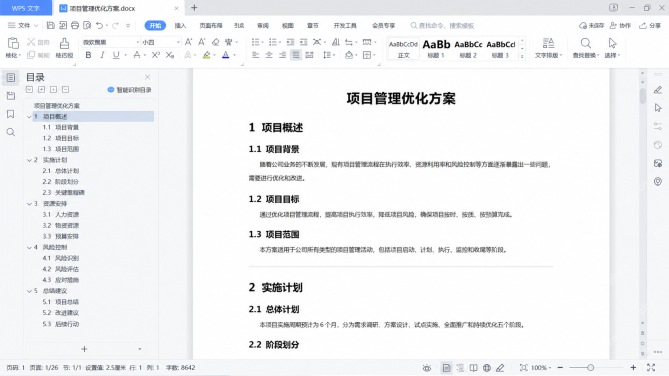This screenshot has height=376, width=669.
Task: Toggle bold formatting
Action: (88, 55)
